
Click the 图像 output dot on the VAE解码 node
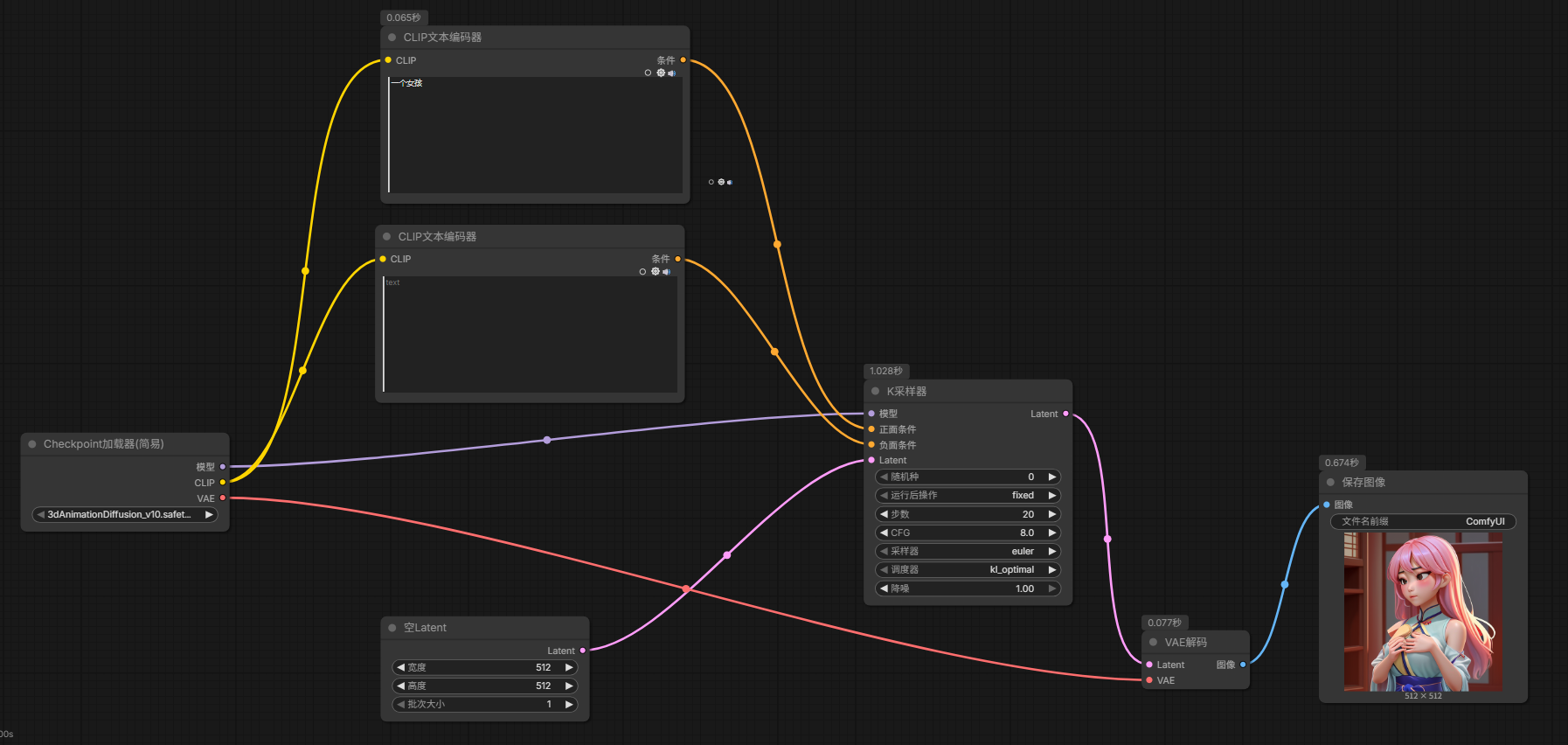pos(1243,665)
